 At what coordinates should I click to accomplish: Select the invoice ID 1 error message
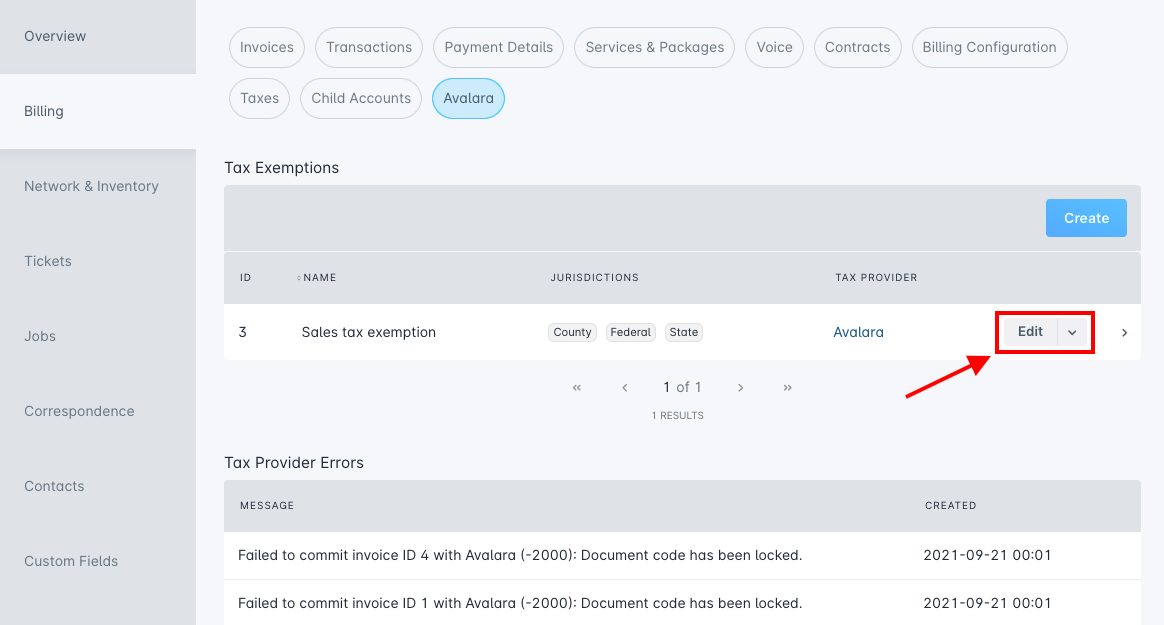point(520,603)
